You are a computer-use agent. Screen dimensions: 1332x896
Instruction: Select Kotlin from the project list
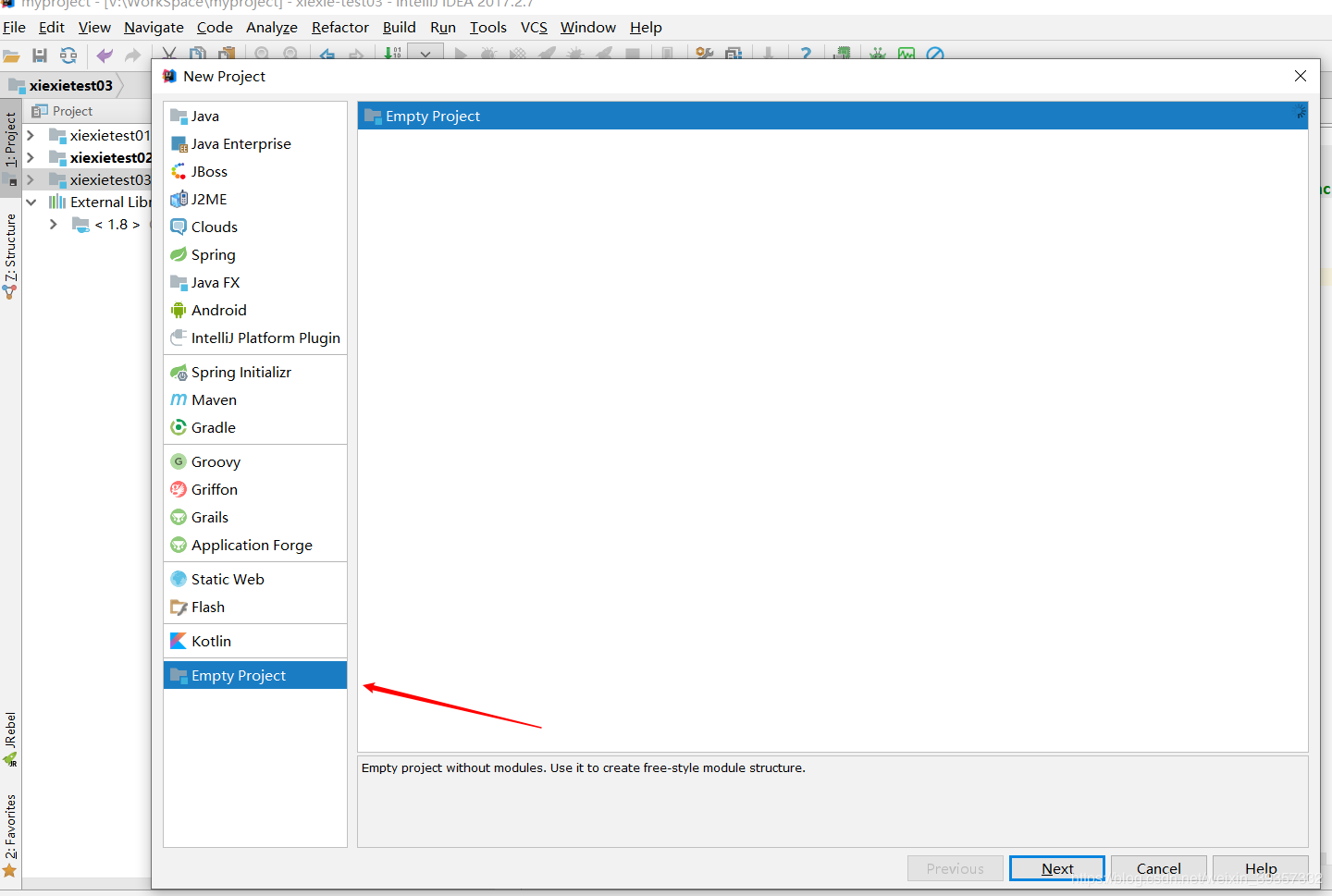point(211,641)
